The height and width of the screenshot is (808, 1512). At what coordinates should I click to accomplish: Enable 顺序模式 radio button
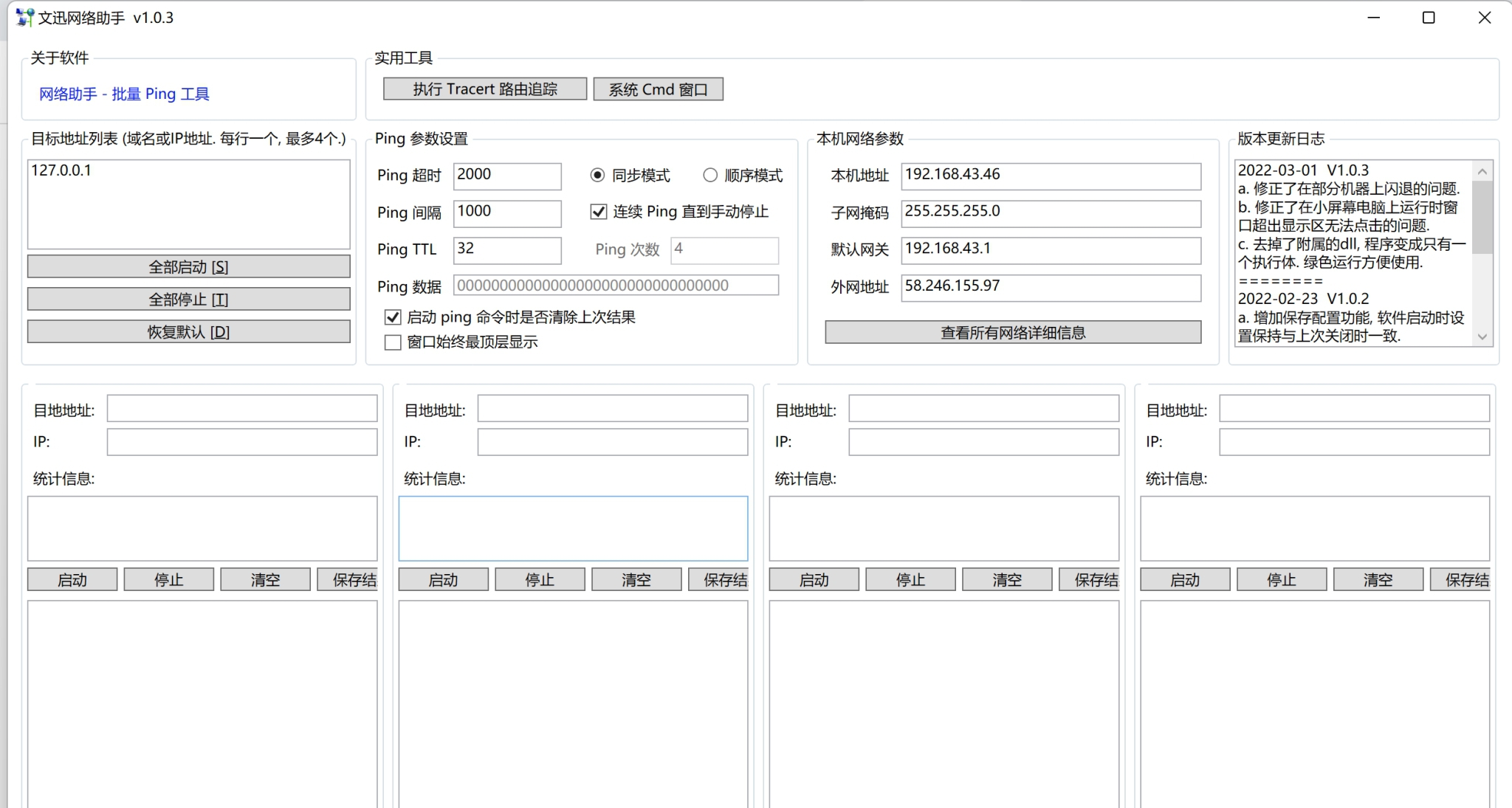[710, 175]
